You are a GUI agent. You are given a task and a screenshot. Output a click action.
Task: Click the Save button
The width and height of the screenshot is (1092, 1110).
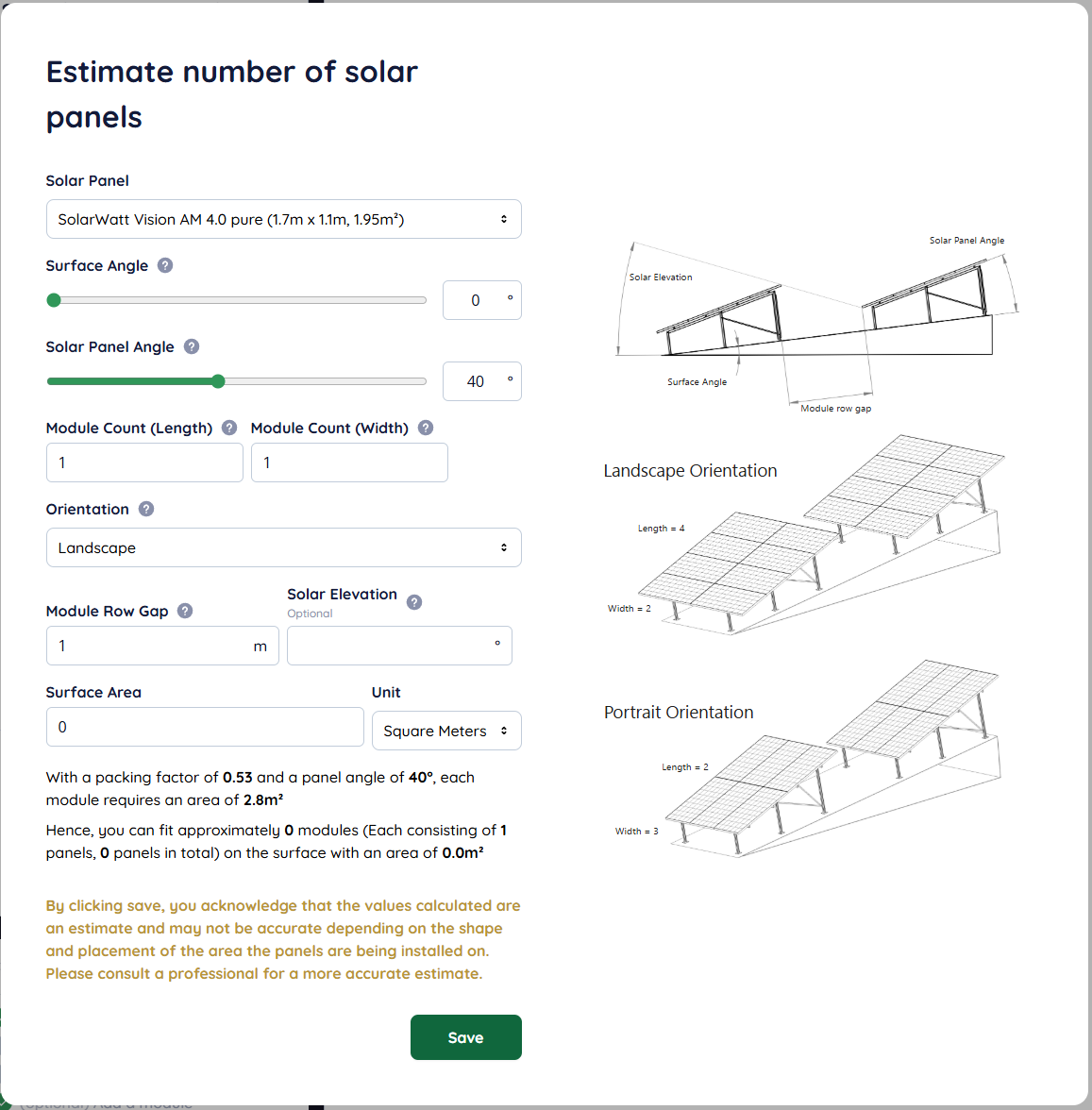[465, 1037]
